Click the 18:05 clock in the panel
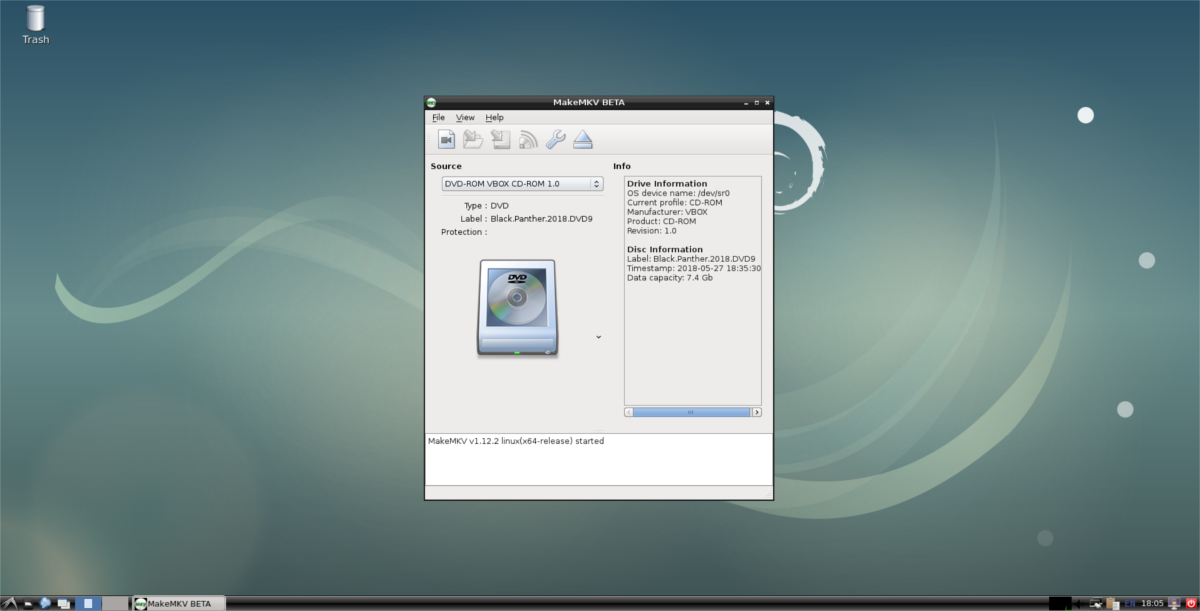Image resolution: width=1200 pixels, height=611 pixels. click(x=1152, y=604)
